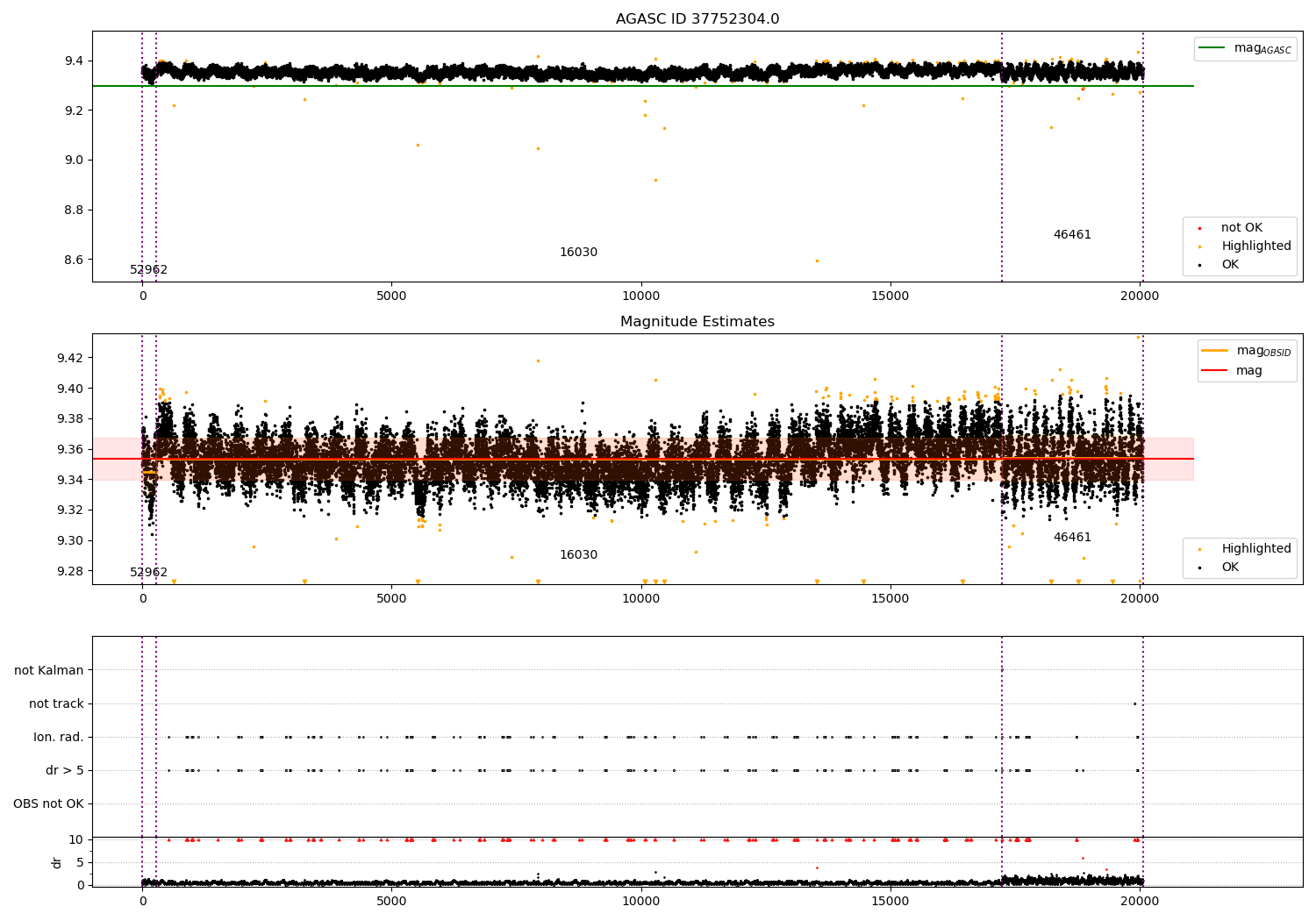The image size is (1316, 921).
Task: Click the '16030' annotation in the middle plot
Action: [x=578, y=555]
